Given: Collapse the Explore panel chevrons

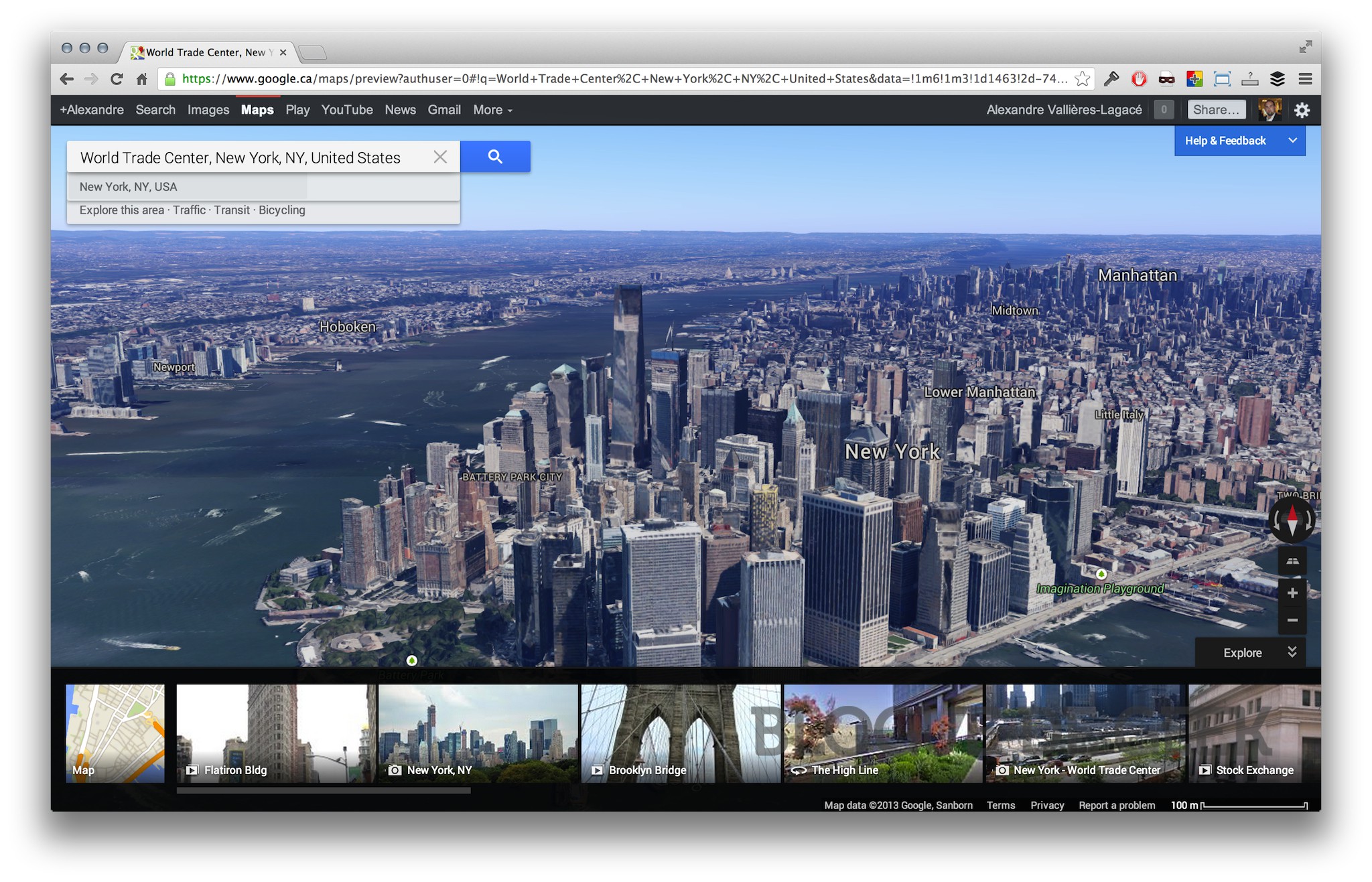Looking at the screenshot, I should tap(1292, 652).
